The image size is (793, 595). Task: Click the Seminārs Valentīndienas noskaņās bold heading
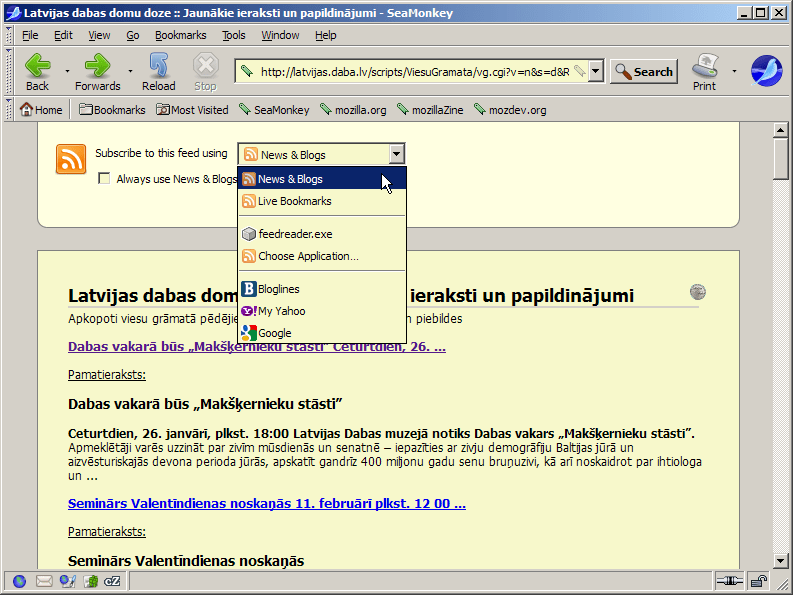pyautogui.click(x=186, y=561)
